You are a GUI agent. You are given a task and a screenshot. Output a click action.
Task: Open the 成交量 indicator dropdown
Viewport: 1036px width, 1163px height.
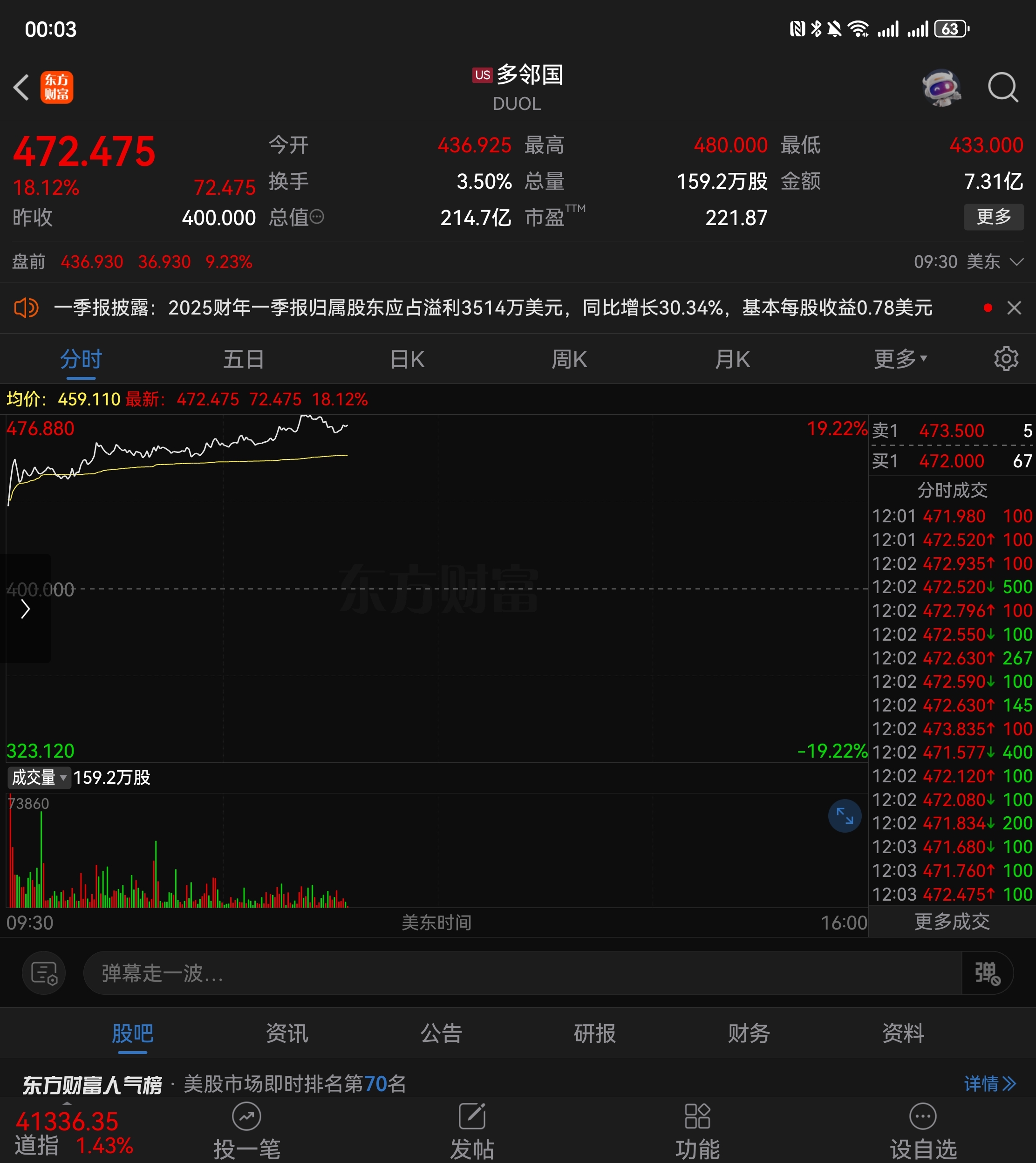[x=39, y=778]
